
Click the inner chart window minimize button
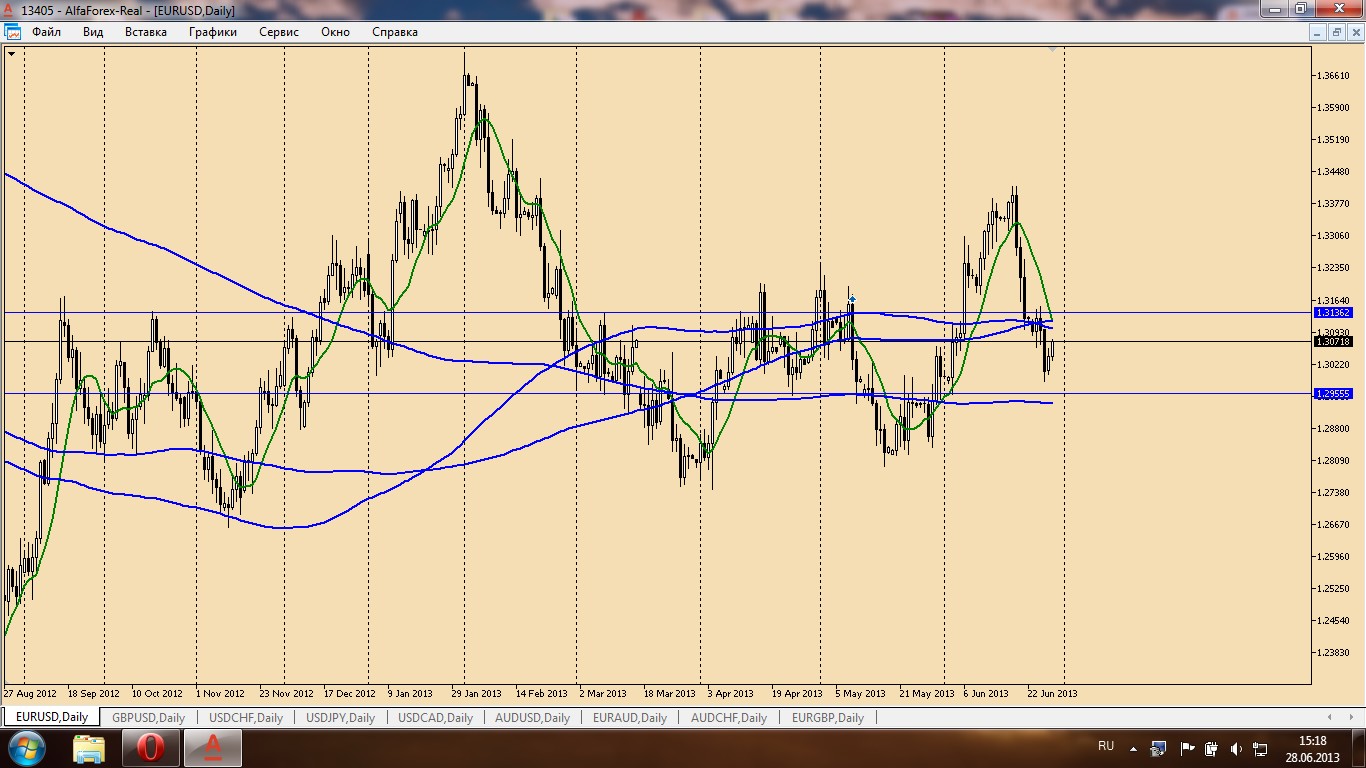1319,32
